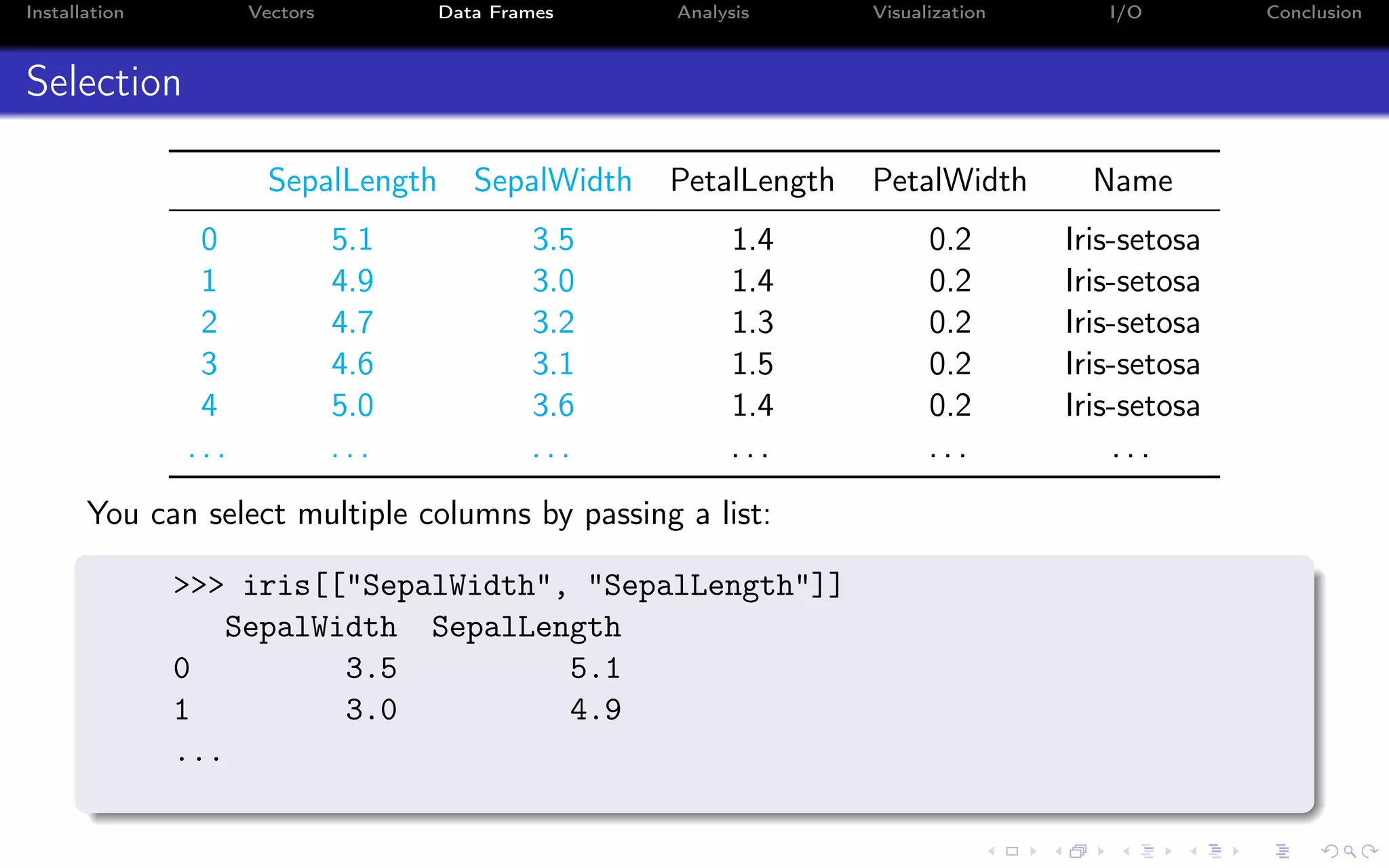Screen dimensions: 1389x868
Task: Click value 5.1 in code output
Action: tap(595, 669)
